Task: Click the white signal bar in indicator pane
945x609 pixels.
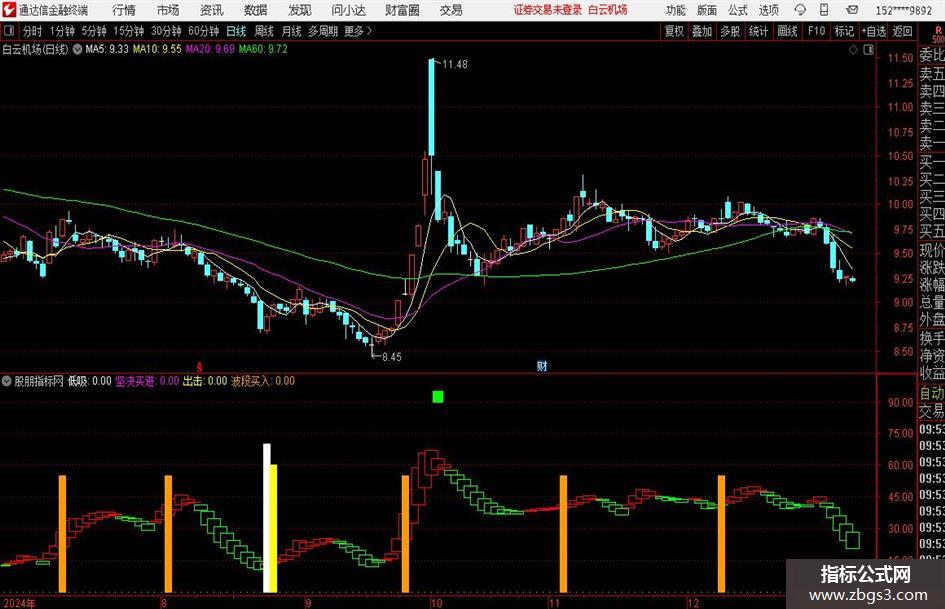Action: (267, 518)
